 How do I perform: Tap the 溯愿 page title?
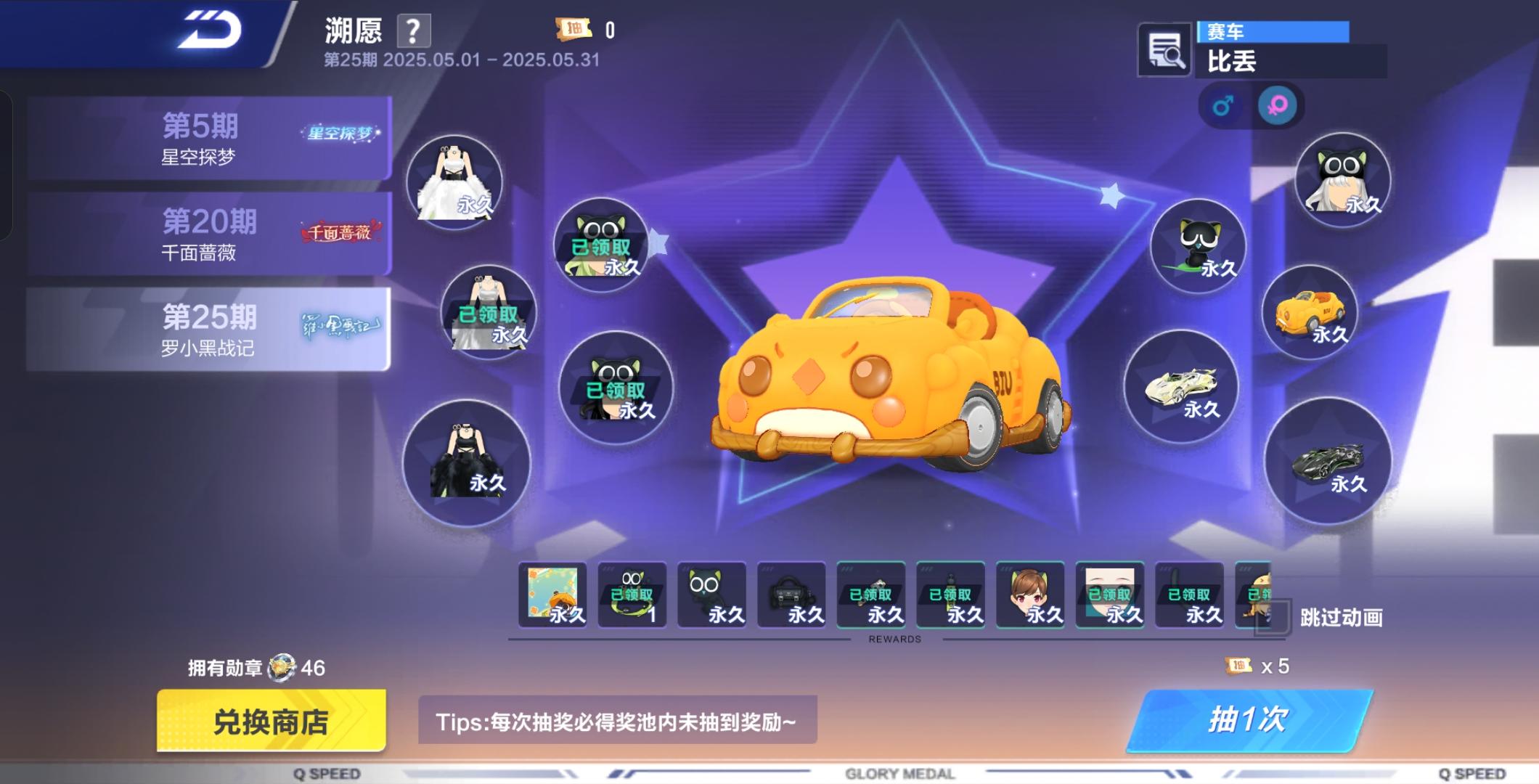coord(354,31)
